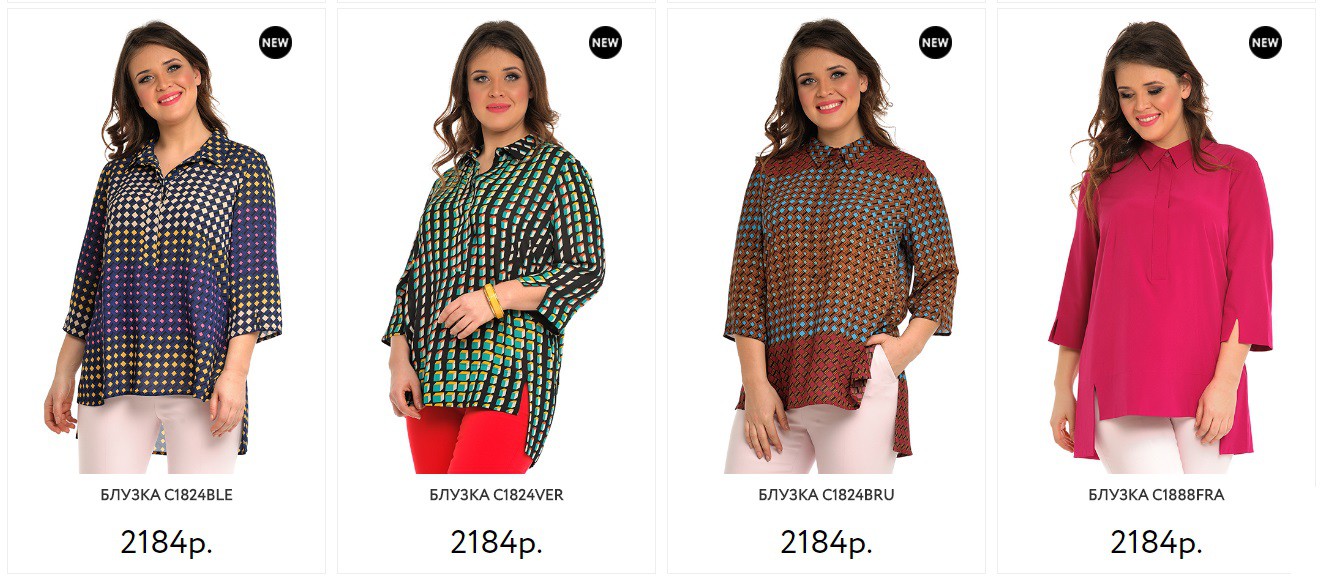Open the brown and blue patterned blouse photo
This screenshot has height=581, width=1329.
pyautogui.click(x=826, y=246)
